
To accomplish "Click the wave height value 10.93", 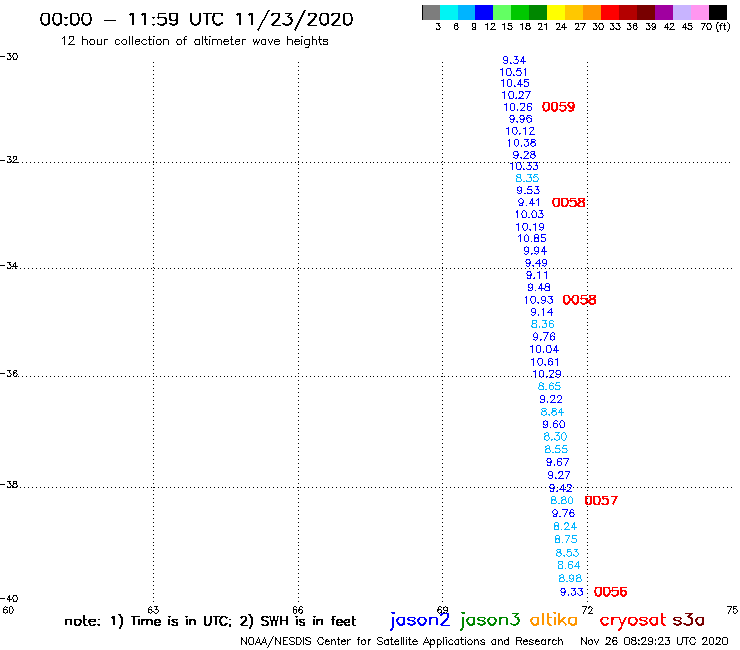I will (538, 300).
